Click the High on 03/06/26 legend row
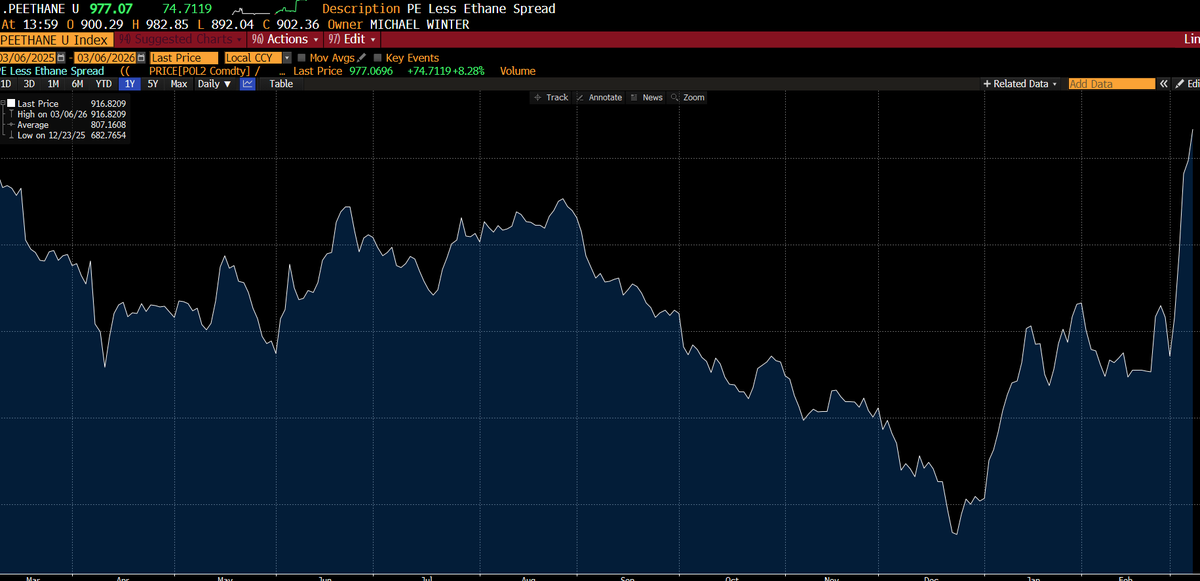Viewport: 1200px width, 581px height. [65, 114]
